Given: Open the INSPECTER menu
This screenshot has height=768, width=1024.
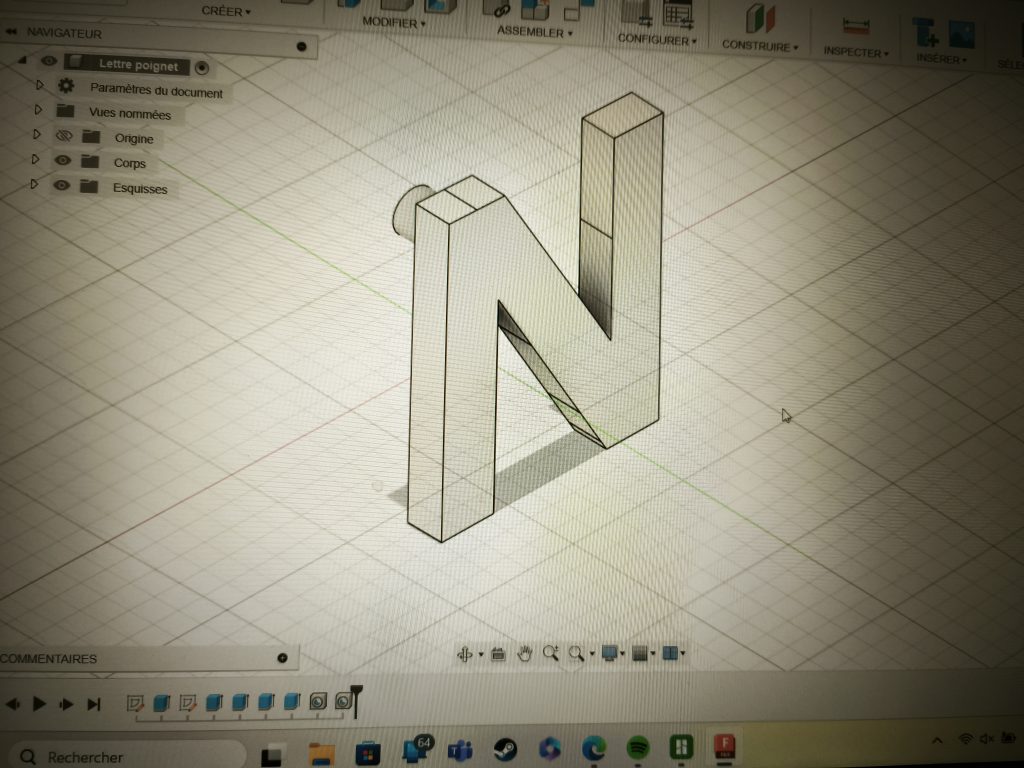Looking at the screenshot, I should pyautogui.click(x=856, y=52).
